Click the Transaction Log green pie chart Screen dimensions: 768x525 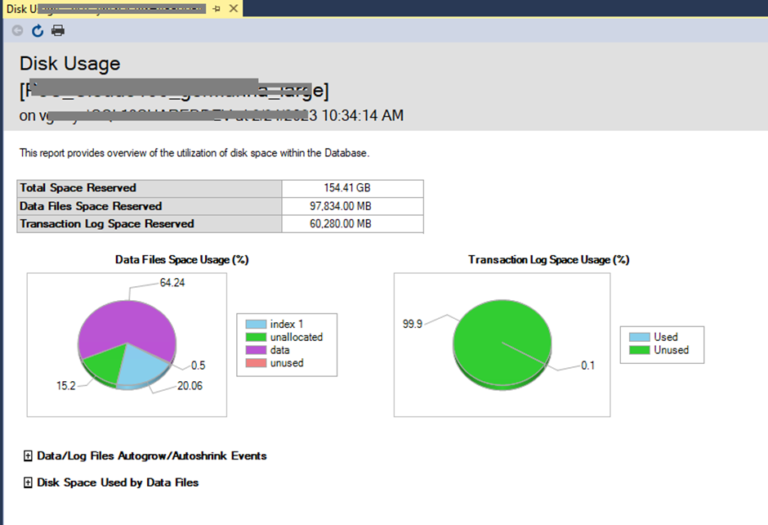point(502,343)
